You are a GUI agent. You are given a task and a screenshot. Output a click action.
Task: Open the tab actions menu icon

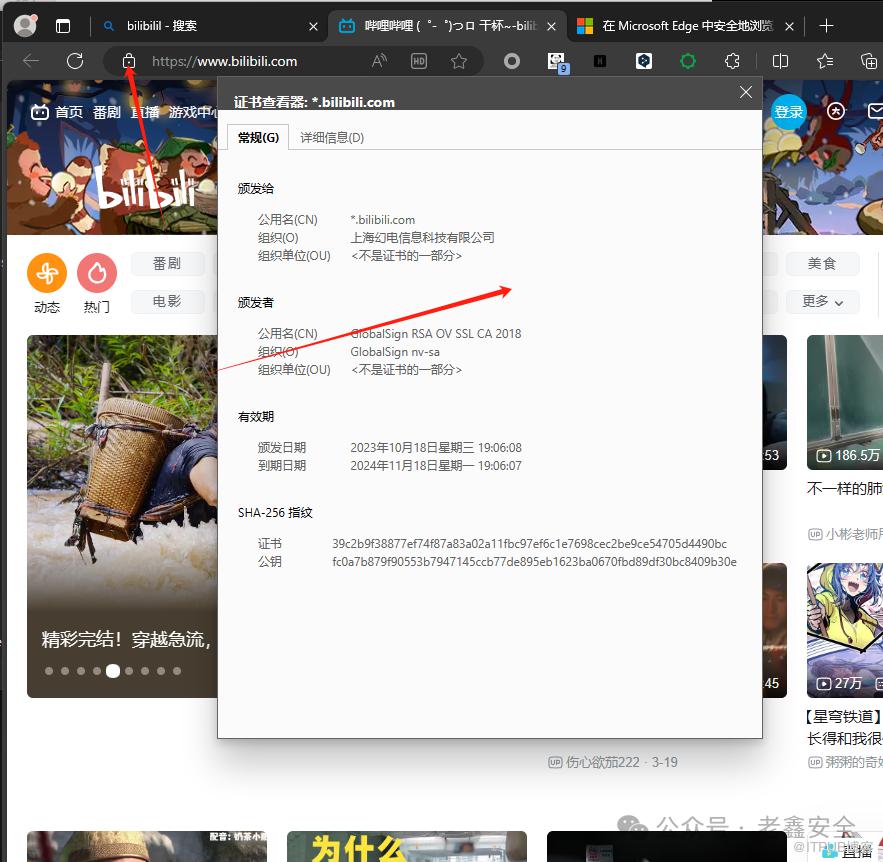[63, 26]
